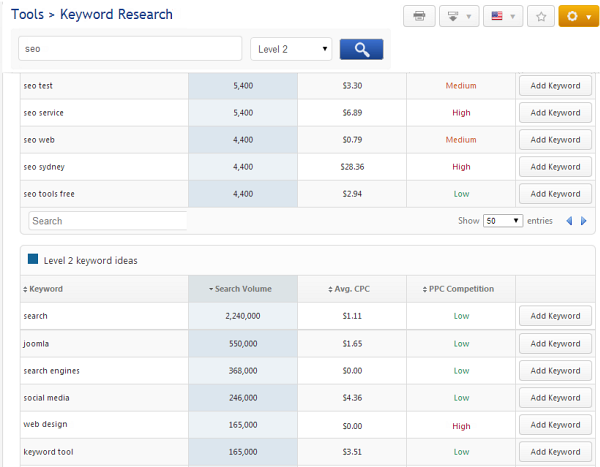Click the blue square beside Level 2 keyword ideas
600x467 pixels.
[33, 260]
